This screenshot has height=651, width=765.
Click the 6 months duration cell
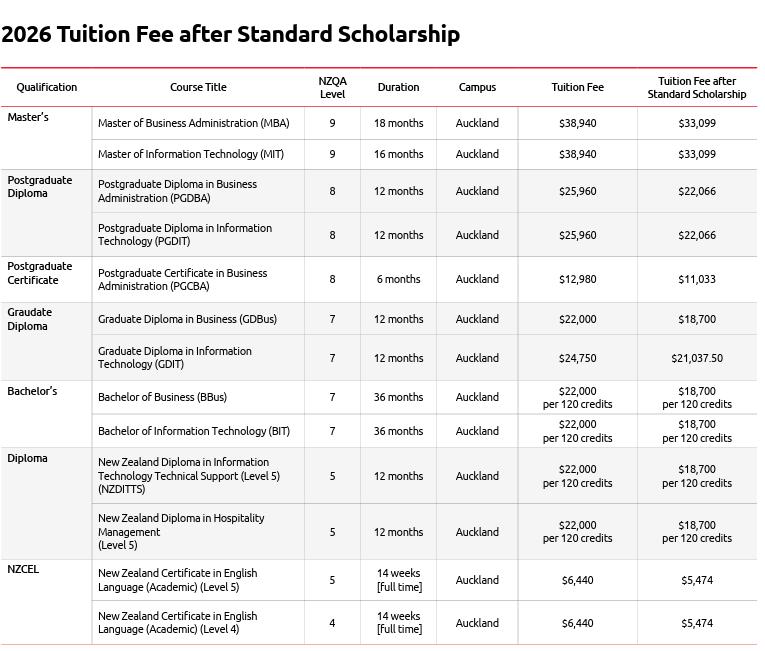[398, 279]
